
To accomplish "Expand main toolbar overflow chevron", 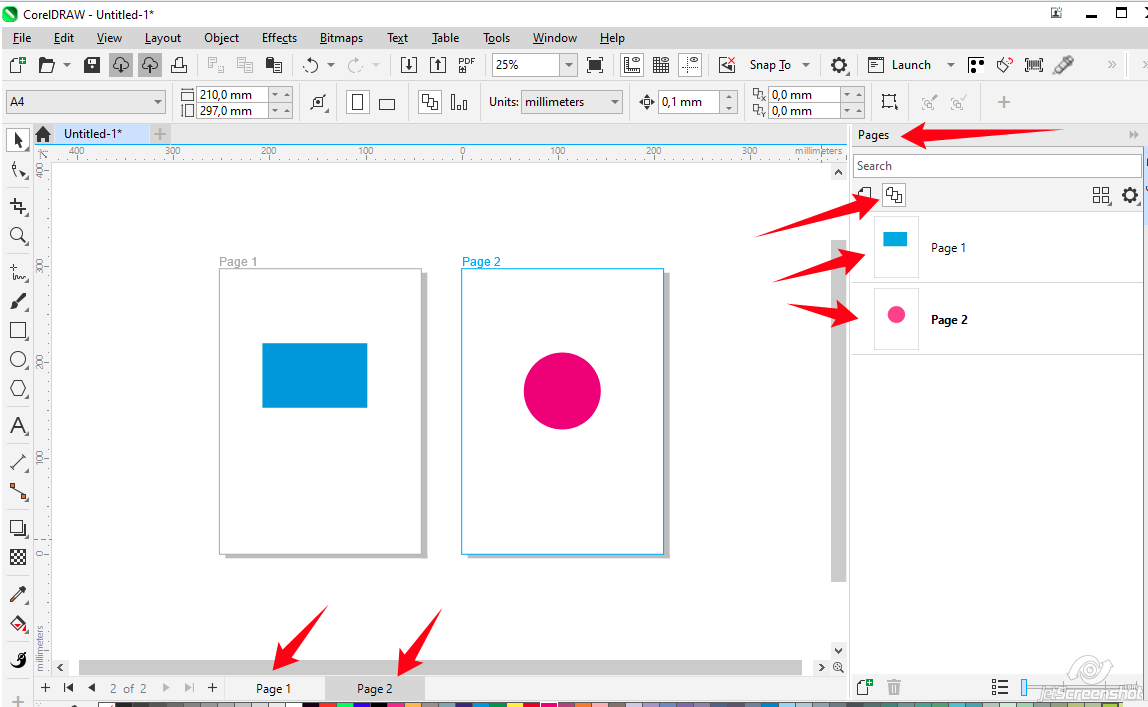I will click(1112, 65).
